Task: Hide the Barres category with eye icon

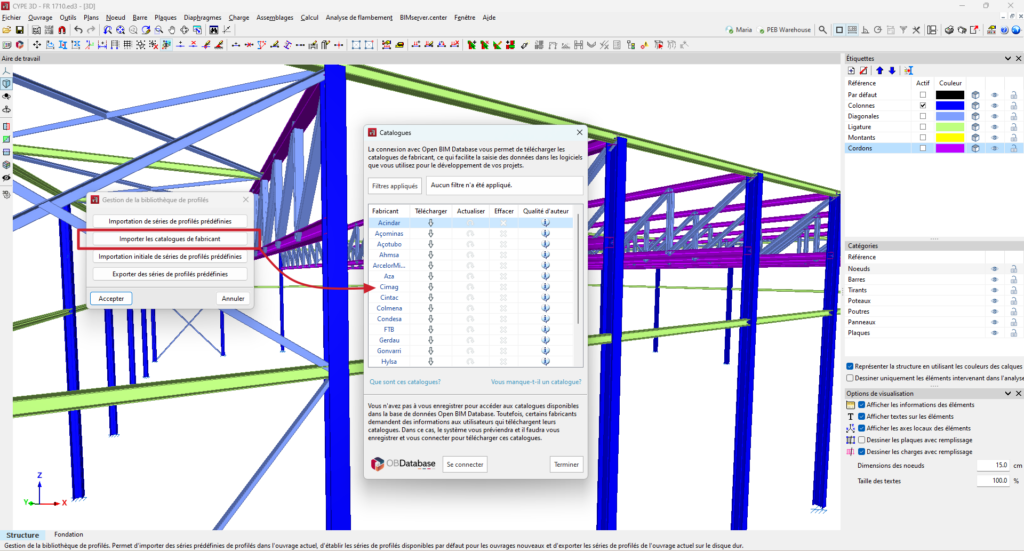Action: (x=995, y=280)
